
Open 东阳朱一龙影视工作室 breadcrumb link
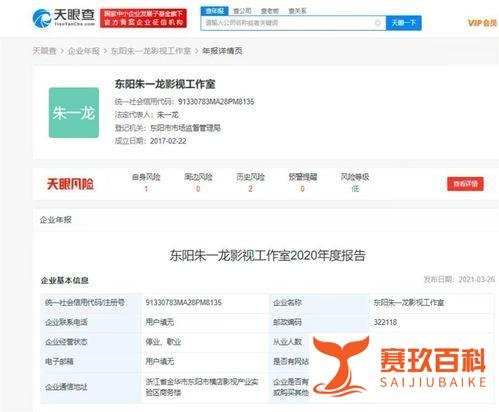(x=151, y=51)
